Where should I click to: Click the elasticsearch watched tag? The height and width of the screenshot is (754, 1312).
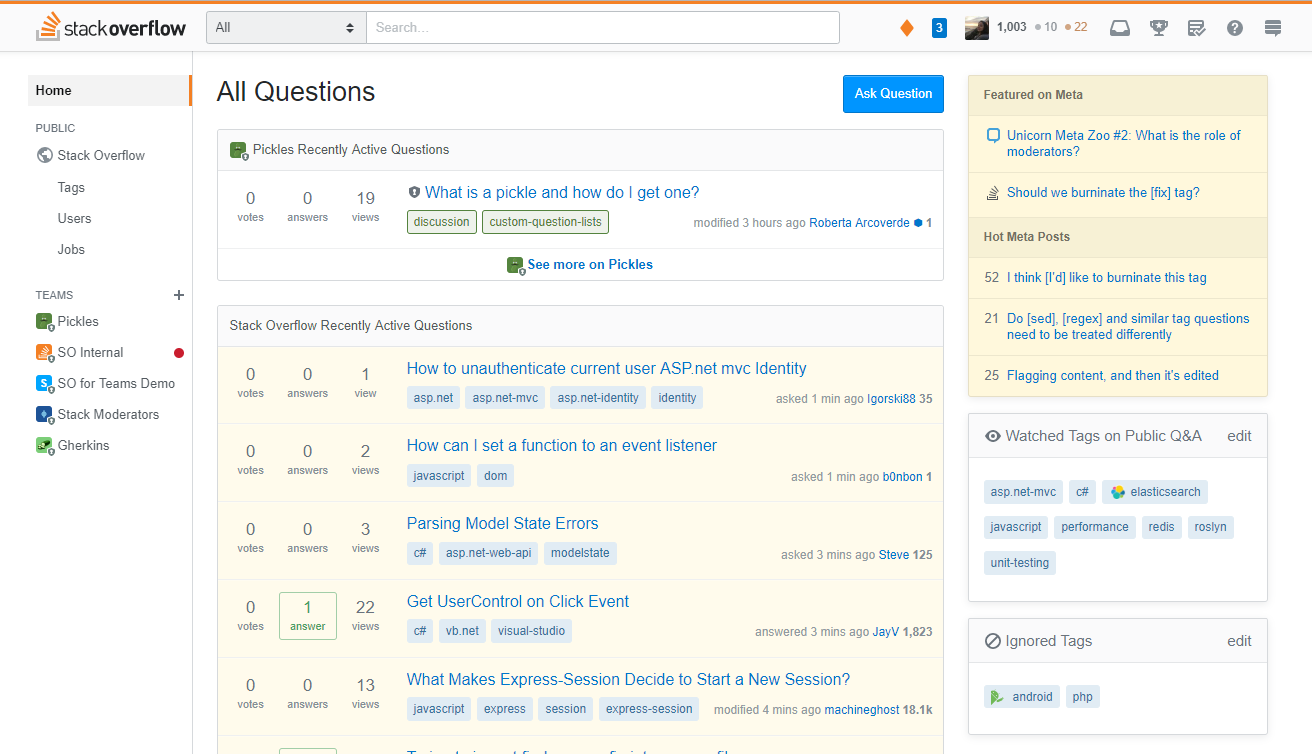click(x=1155, y=492)
